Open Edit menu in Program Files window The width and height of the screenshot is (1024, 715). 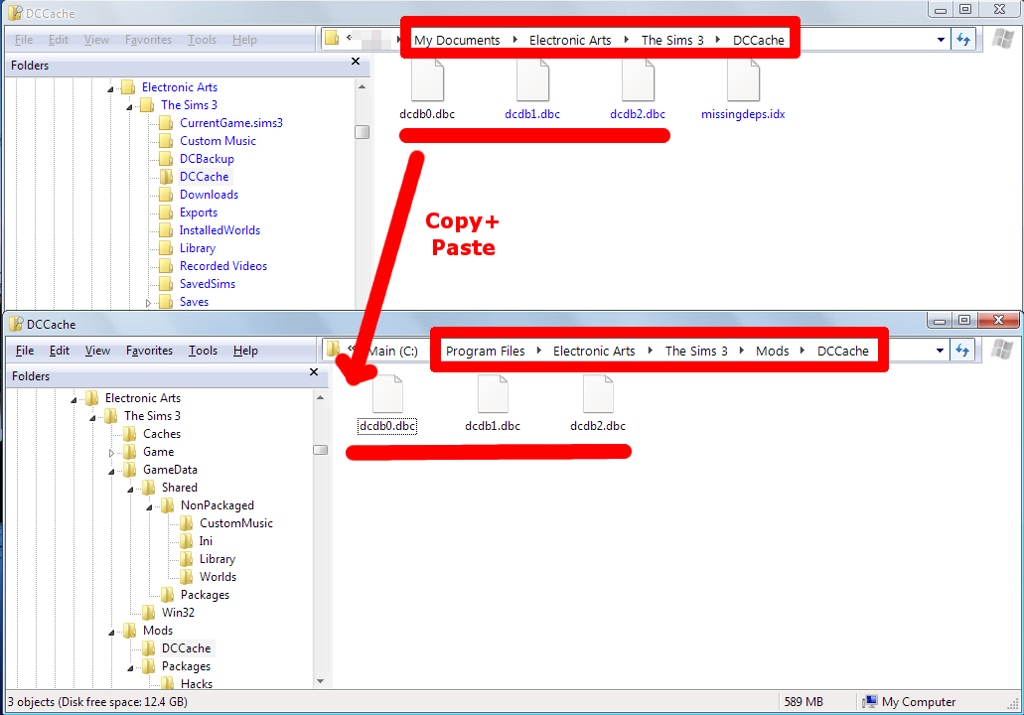pos(59,351)
